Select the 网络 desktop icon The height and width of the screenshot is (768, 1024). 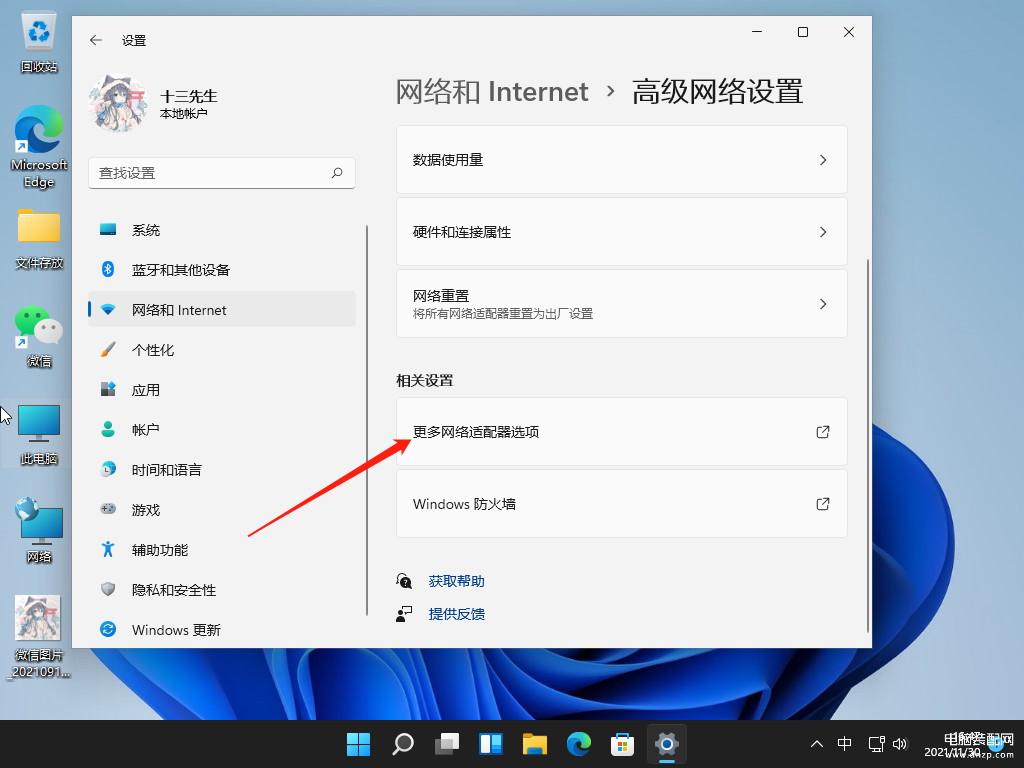(x=39, y=530)
